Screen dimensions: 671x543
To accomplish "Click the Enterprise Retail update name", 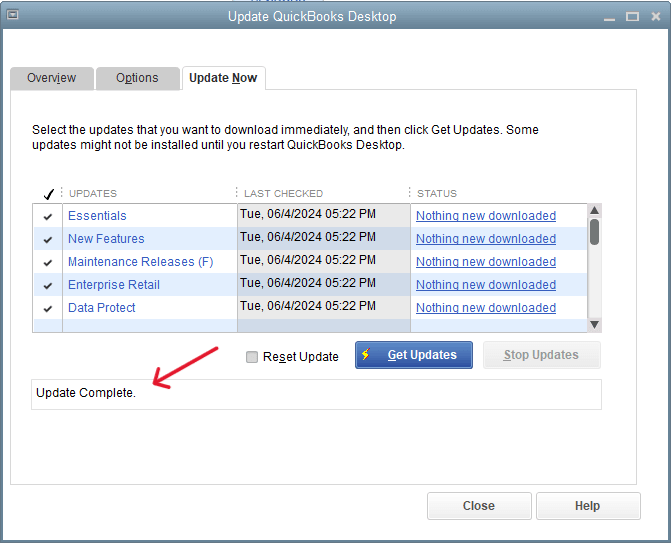I will (113, 285).
